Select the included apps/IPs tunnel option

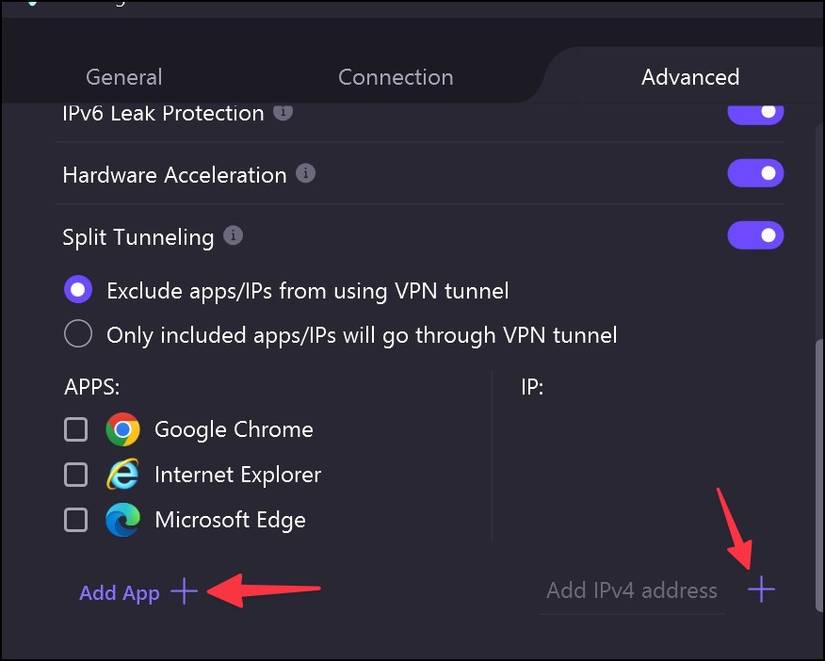(78, 333)
